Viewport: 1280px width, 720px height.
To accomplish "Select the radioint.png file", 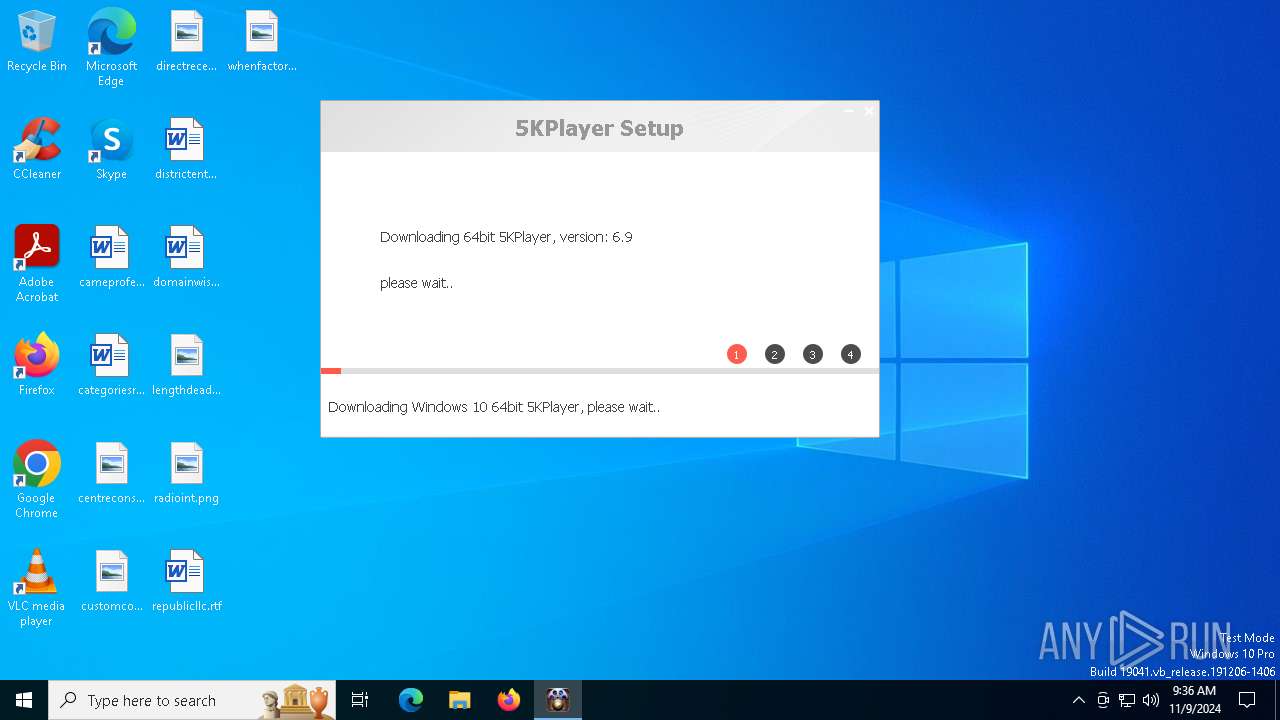I will [186, 474].
